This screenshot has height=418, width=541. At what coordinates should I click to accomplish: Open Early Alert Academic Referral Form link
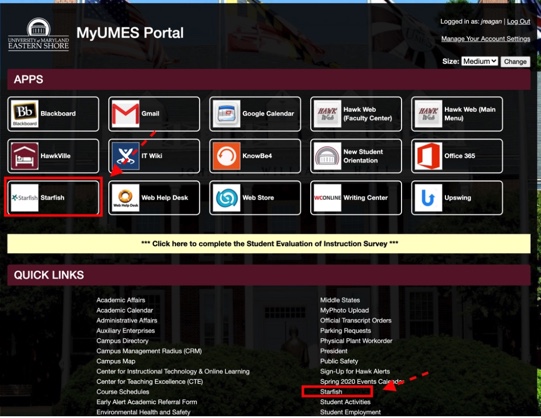click(x=147, y=402)
